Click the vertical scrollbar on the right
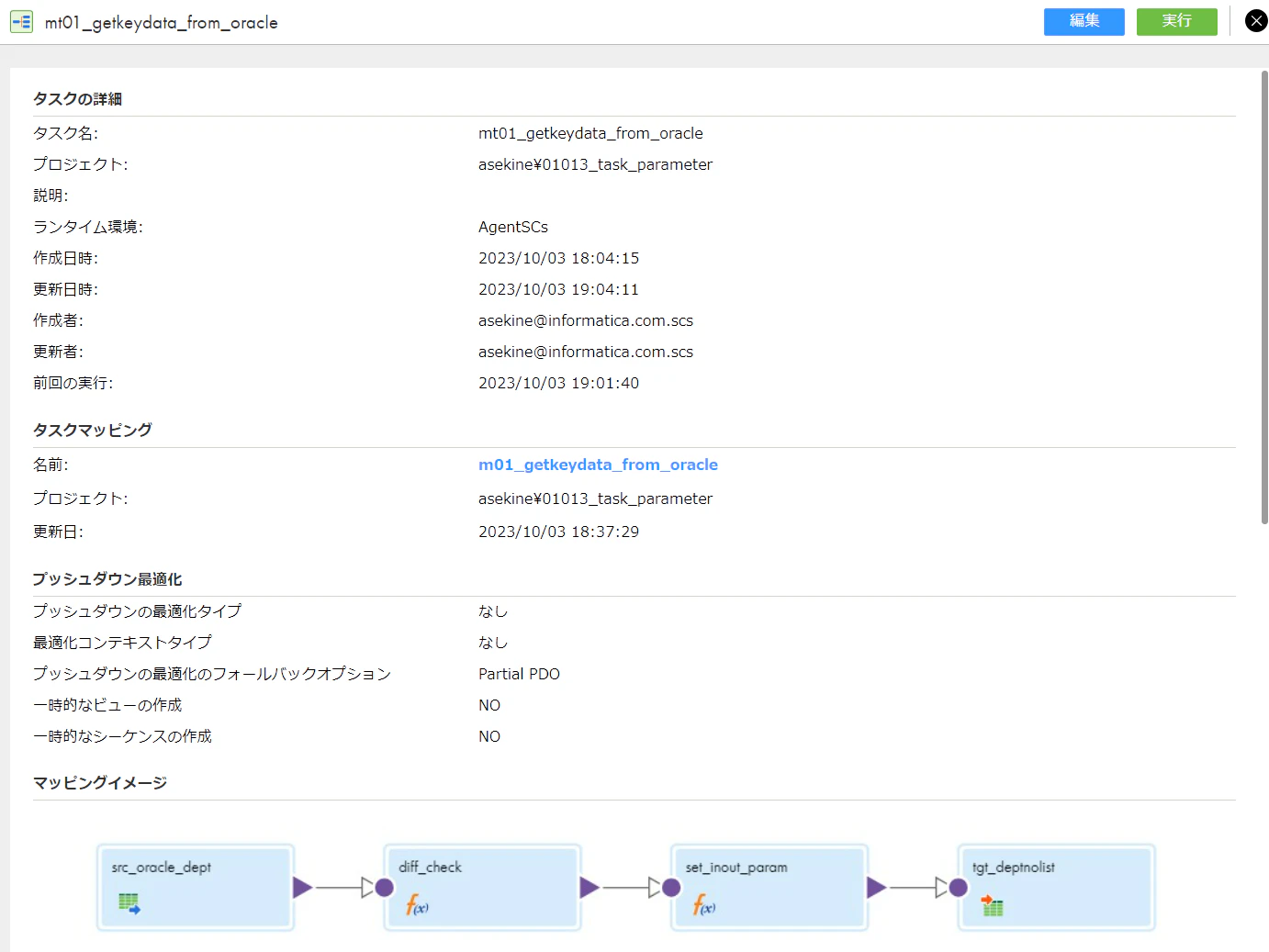The image size is (1269, 952). (x=1264, y=297)
